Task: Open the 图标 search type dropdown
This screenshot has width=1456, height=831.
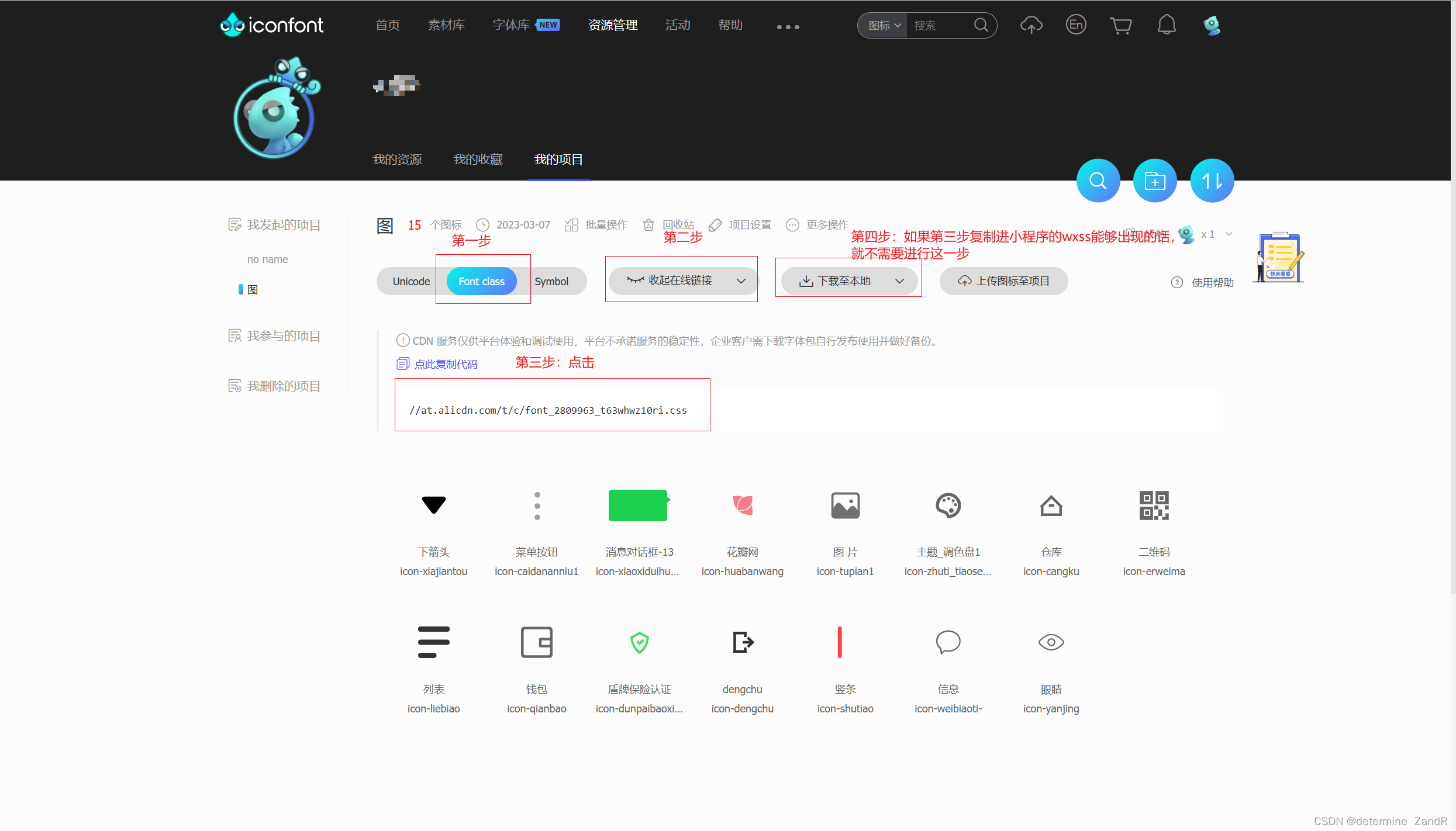Action: (884, 26)
